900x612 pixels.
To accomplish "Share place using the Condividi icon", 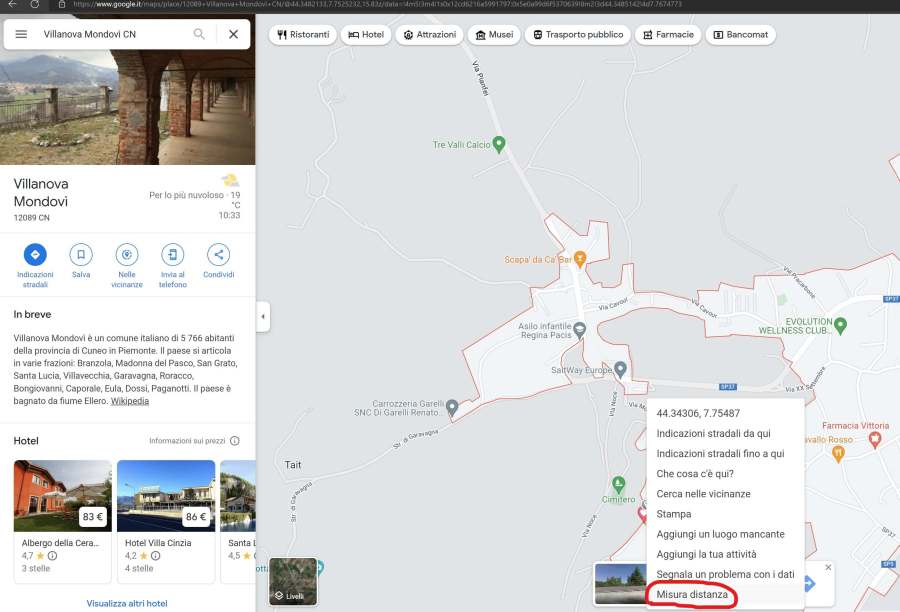I will pos(219,254).
